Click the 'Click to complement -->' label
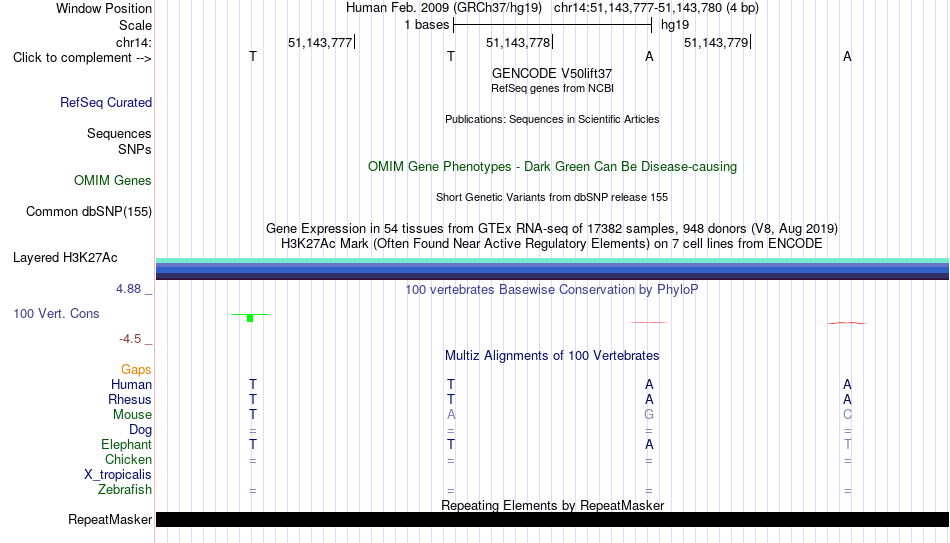Screen dimensions: 950x543 pyautogui.click(x=82, y=58)
